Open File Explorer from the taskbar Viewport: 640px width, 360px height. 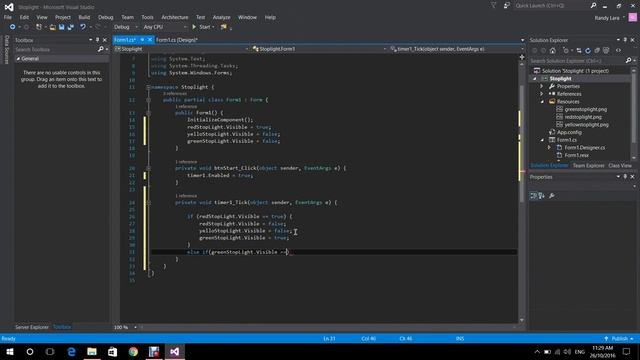click(x=92, y=351)
